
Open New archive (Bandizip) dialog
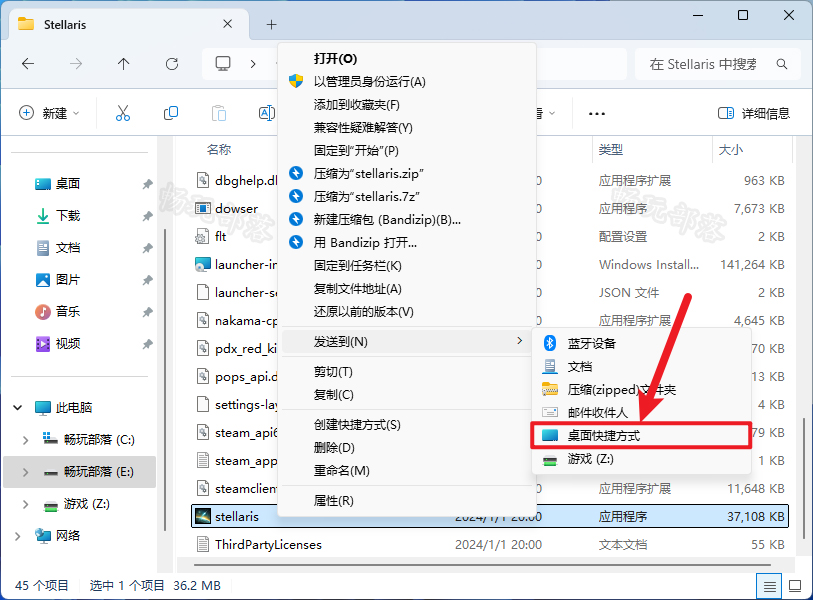(406, 220)
